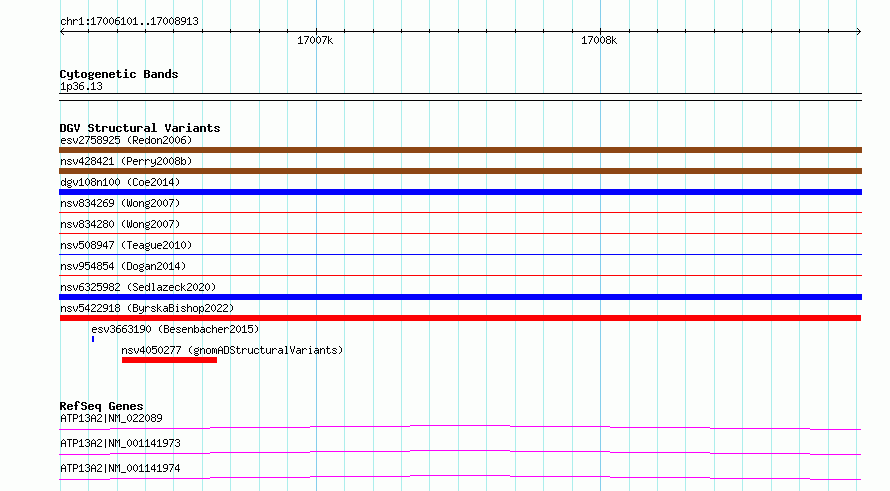This screenshot has width=890, height=491.
Task: Select the red nsv5422918 variant bar
Action: 460,318
